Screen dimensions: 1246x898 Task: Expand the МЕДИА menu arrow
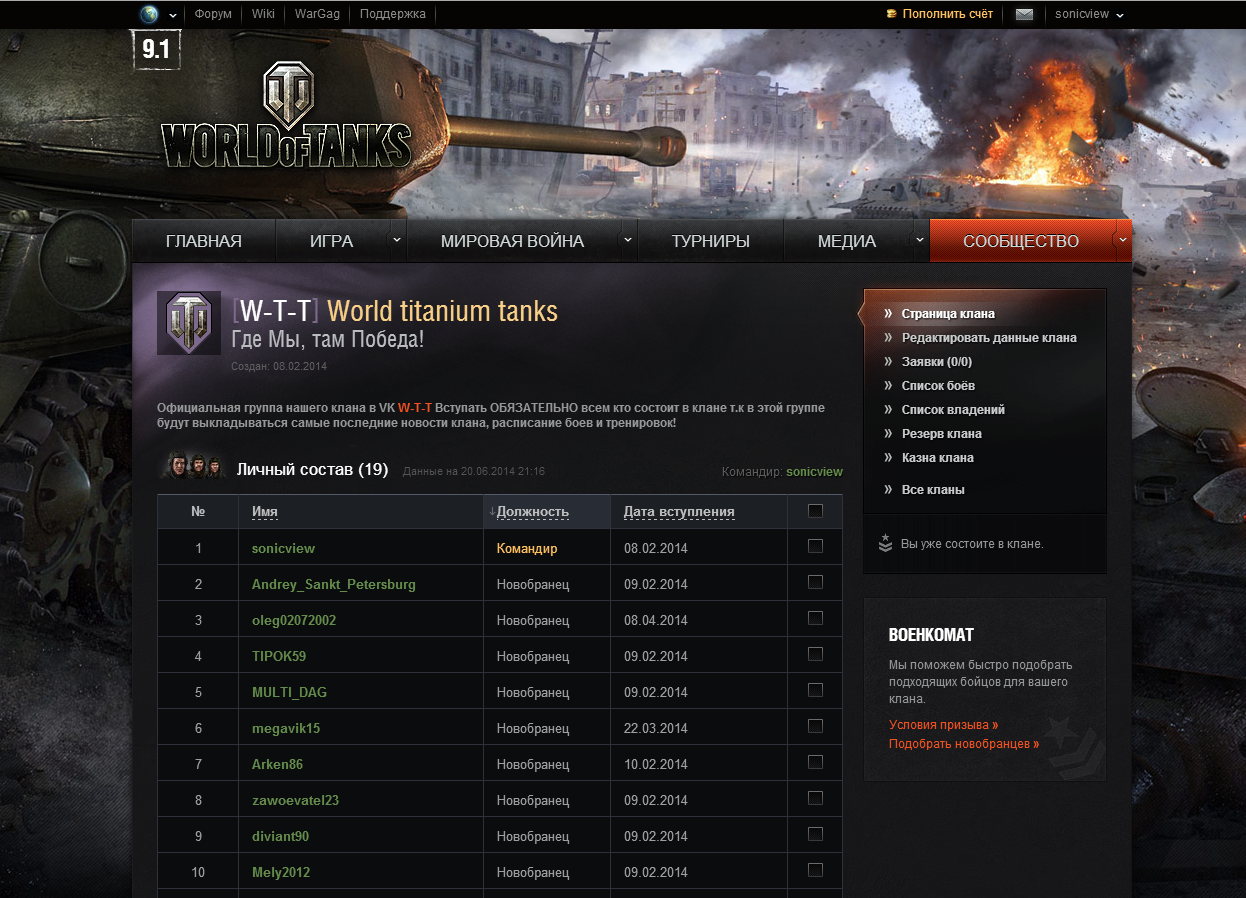[x=919, y=240]
